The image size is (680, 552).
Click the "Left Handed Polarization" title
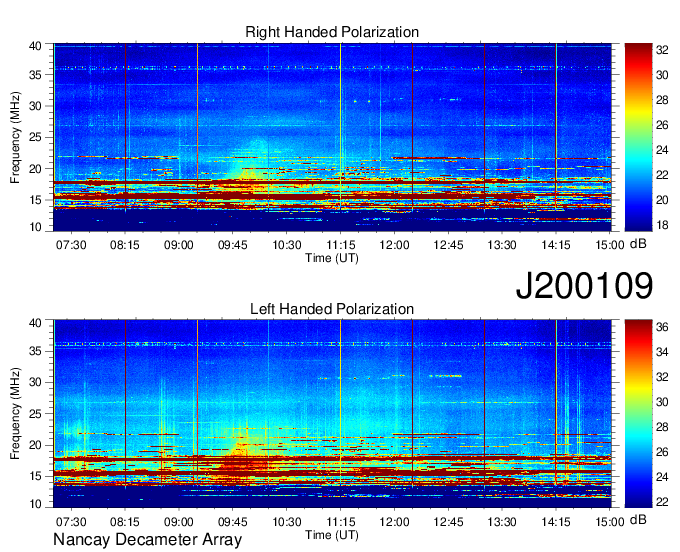(x=332, y=309)
